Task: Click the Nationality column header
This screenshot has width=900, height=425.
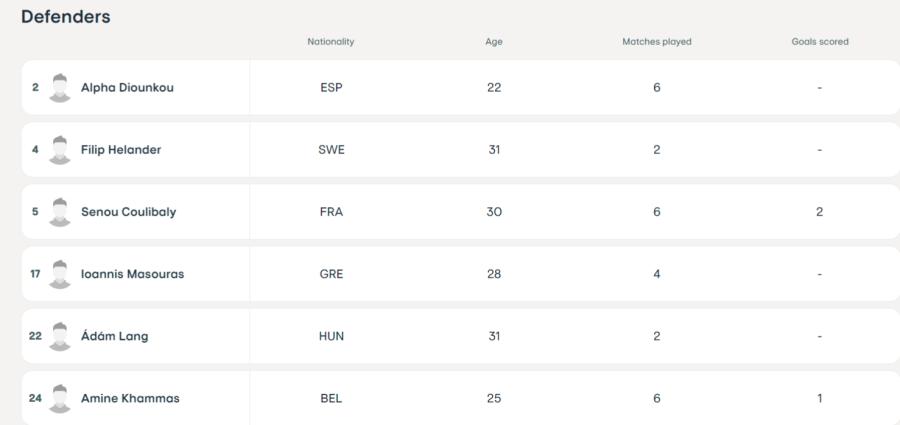Action: point(331,42)
